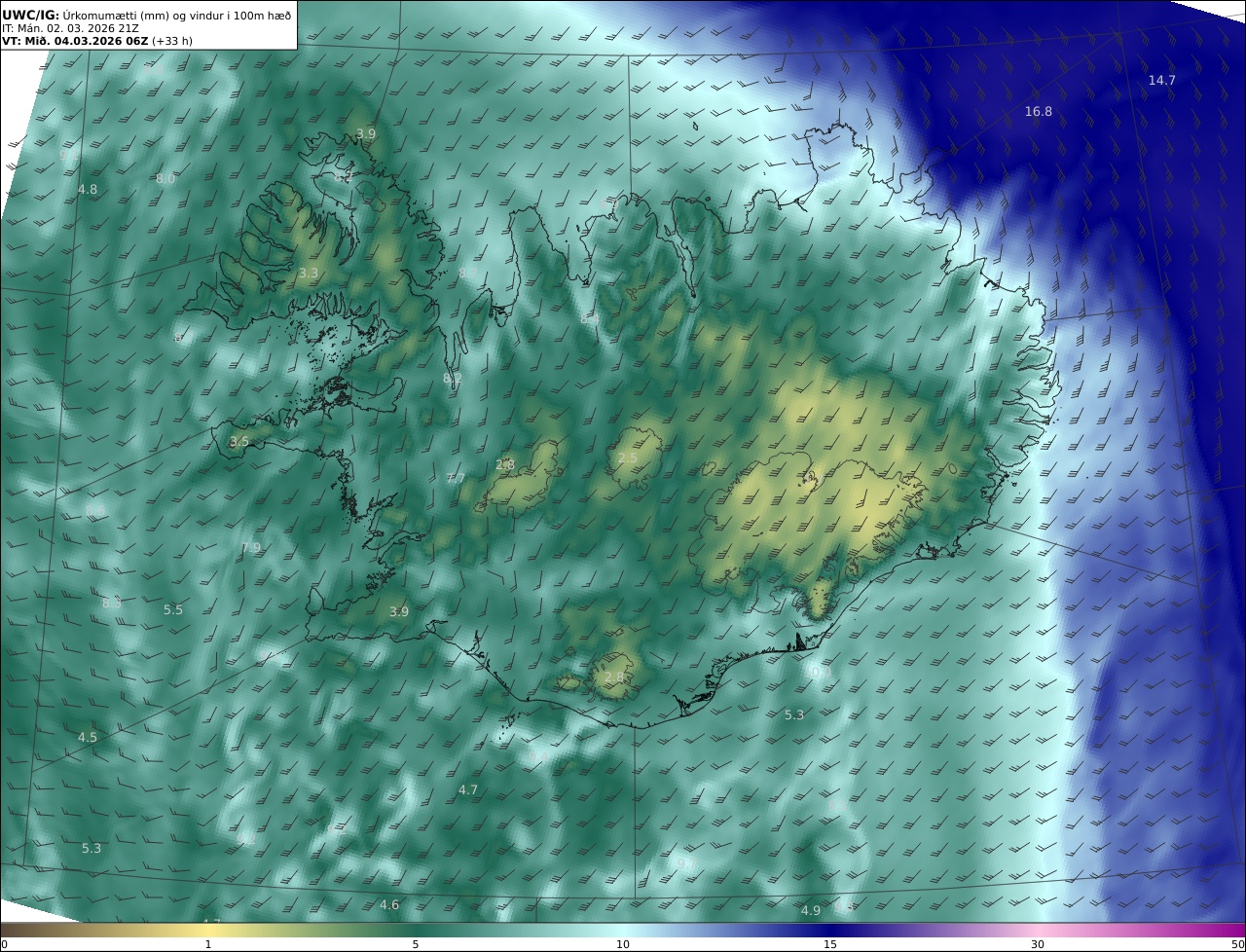Click the 5.3 value off the southeast coast
The width and height of the screenshot is (1246, 952).
click(794, 714)
